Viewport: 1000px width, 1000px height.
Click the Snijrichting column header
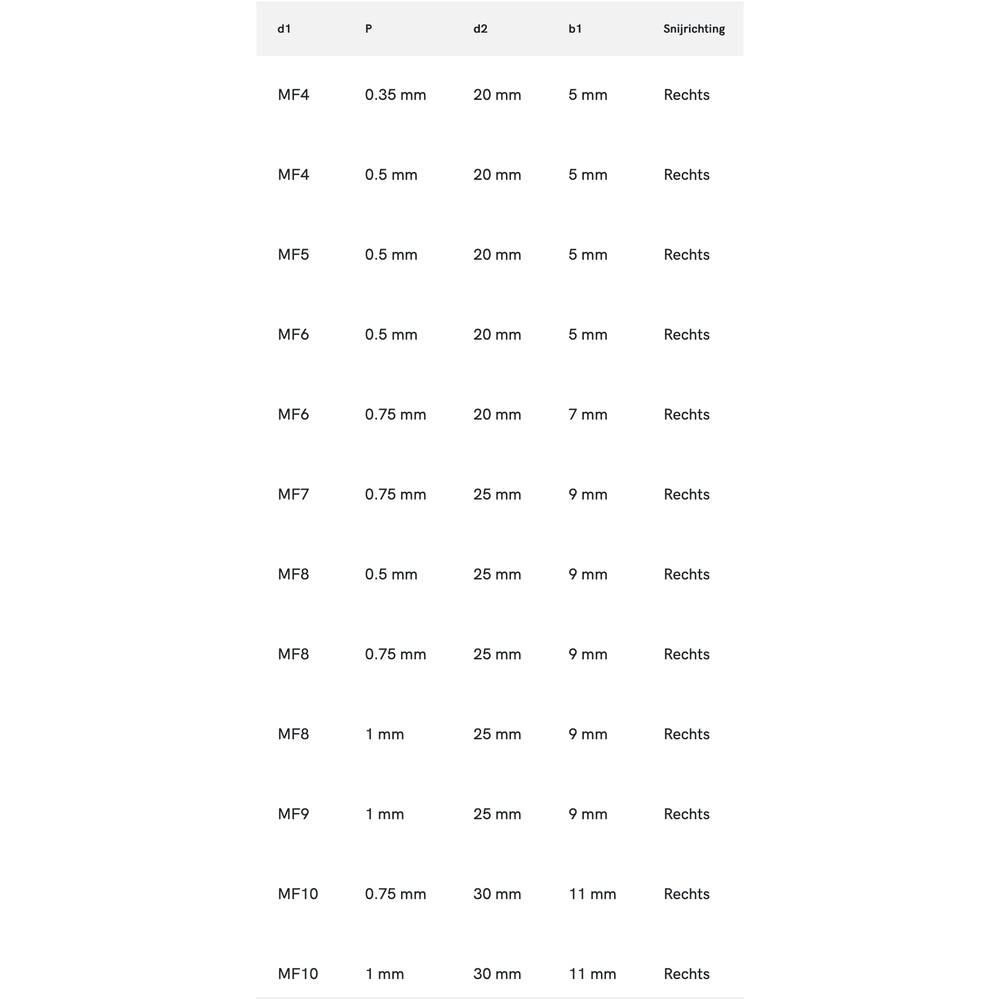tap(694, 29)
